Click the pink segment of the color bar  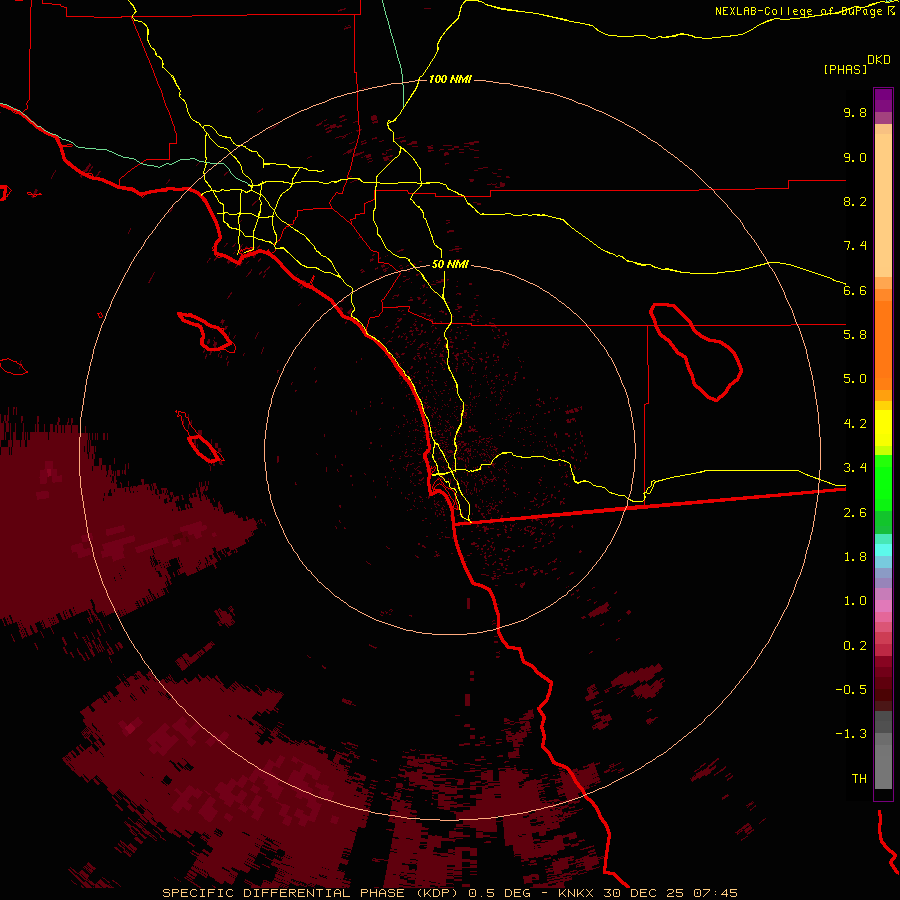883,606
